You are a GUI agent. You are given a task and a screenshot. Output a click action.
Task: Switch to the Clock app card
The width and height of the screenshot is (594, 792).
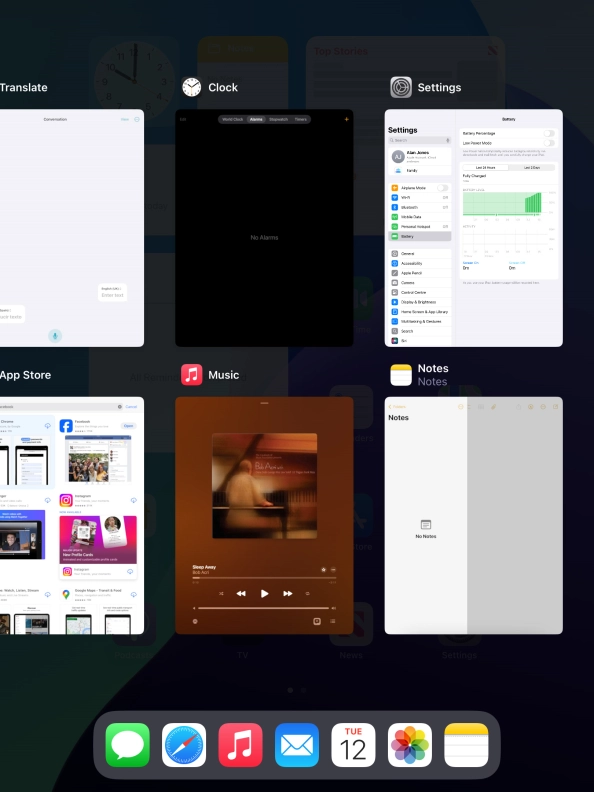264,228
